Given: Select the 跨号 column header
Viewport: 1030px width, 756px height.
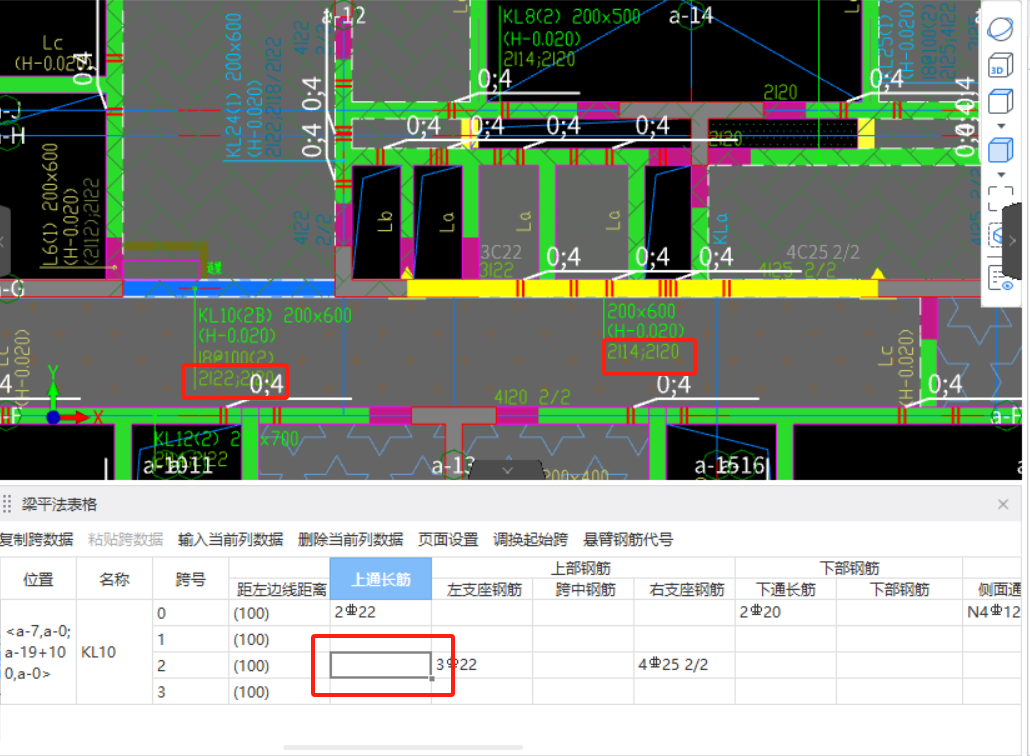Looking at the screenshot, I should tap(190, 579).
